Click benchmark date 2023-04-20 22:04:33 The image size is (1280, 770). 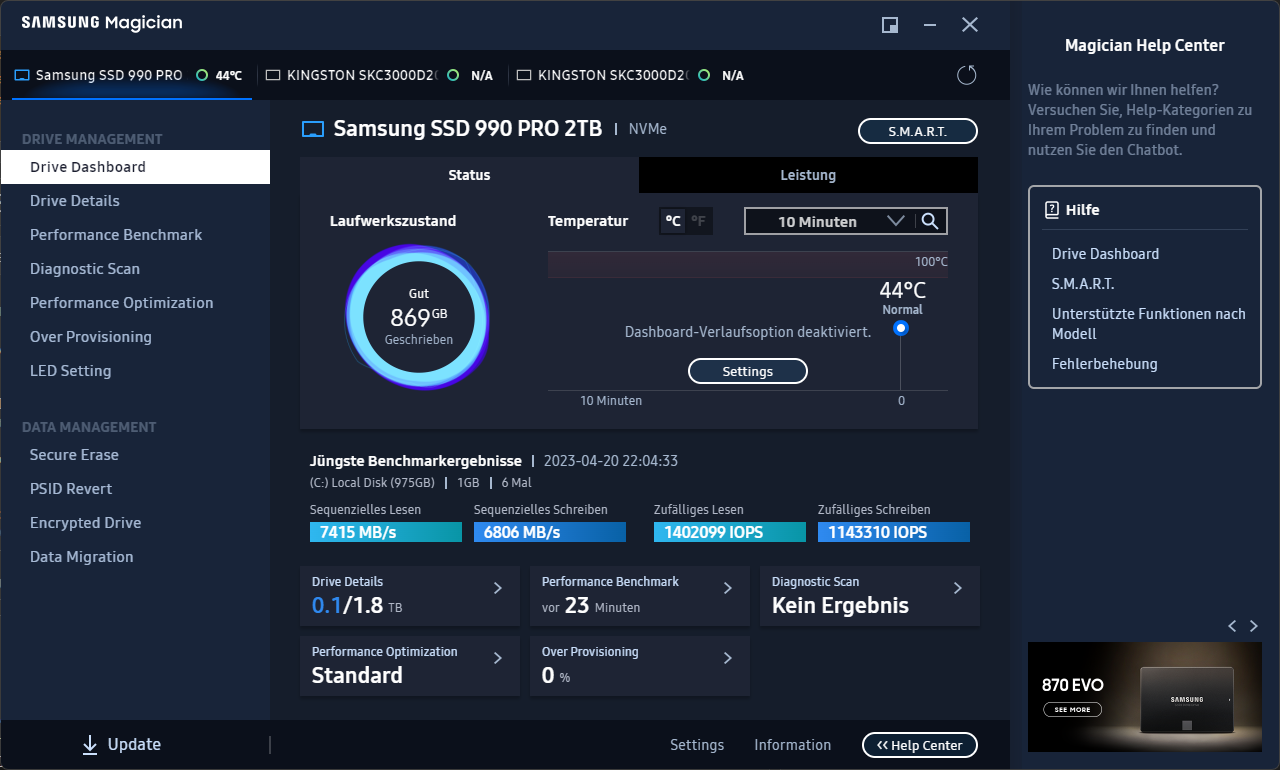coord(611,461)
